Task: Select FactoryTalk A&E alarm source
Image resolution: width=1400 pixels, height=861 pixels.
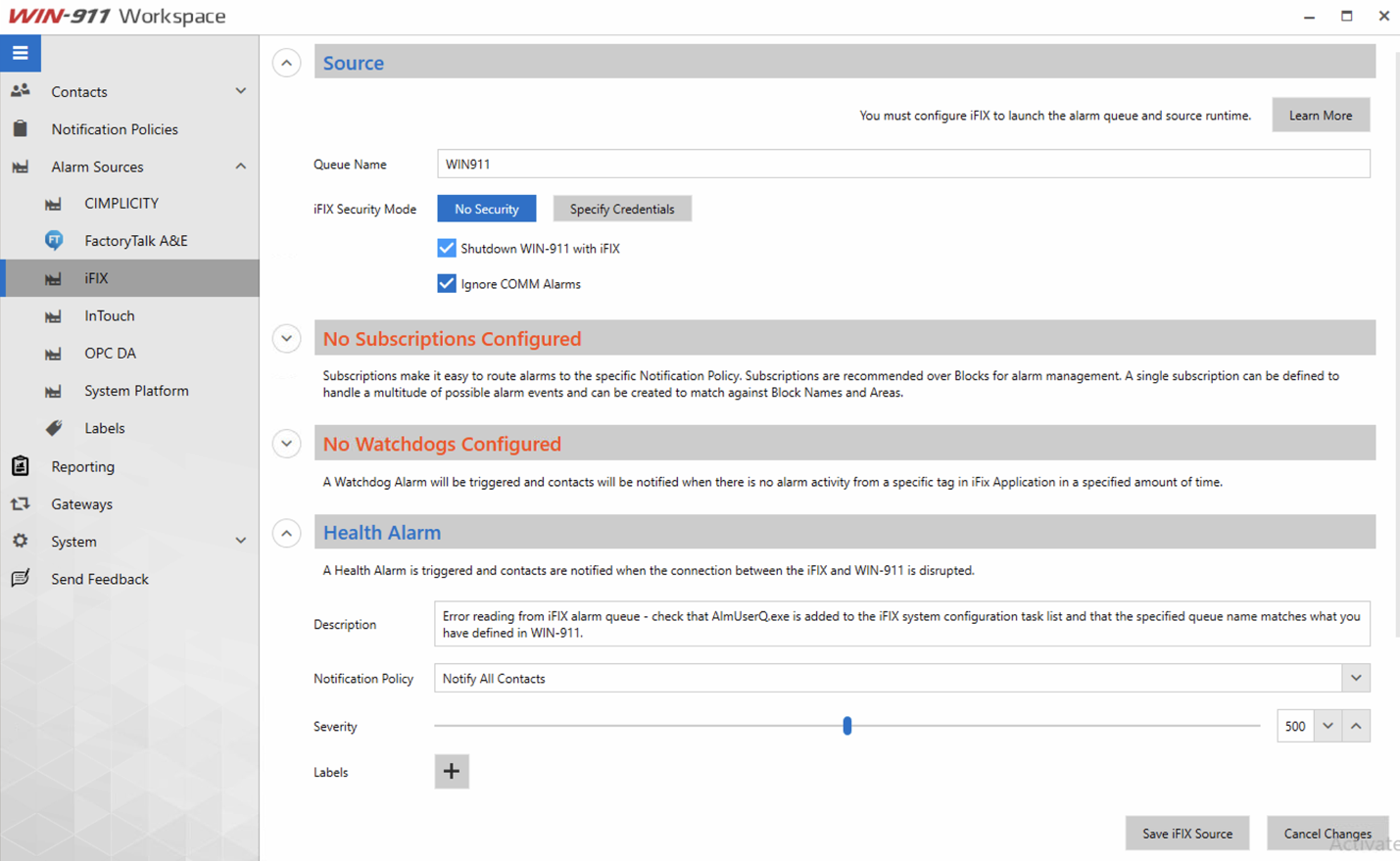Action: click(x=135, y=241)
